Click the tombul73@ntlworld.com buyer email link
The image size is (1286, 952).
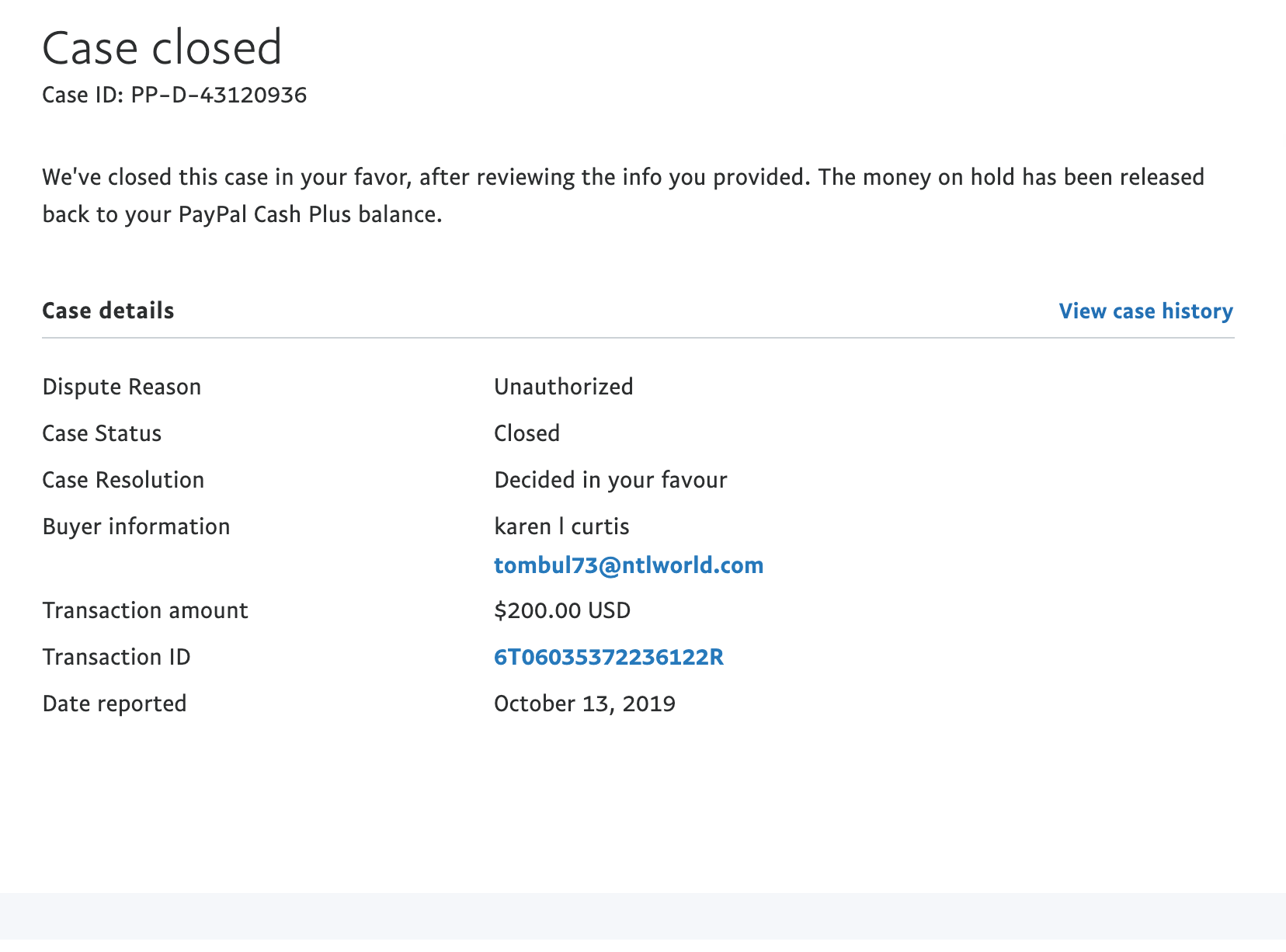628,565
